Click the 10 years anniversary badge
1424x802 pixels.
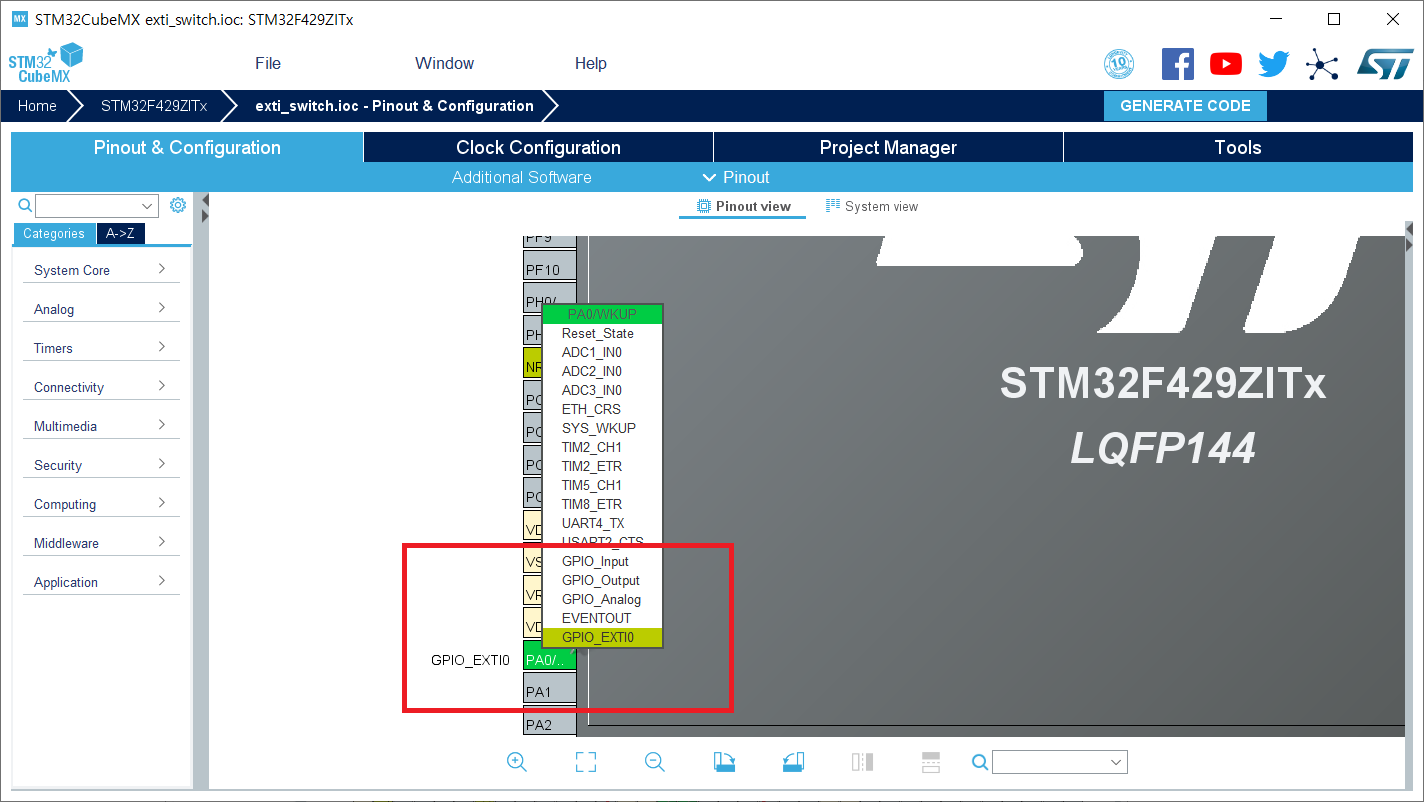coord(1119,64)
